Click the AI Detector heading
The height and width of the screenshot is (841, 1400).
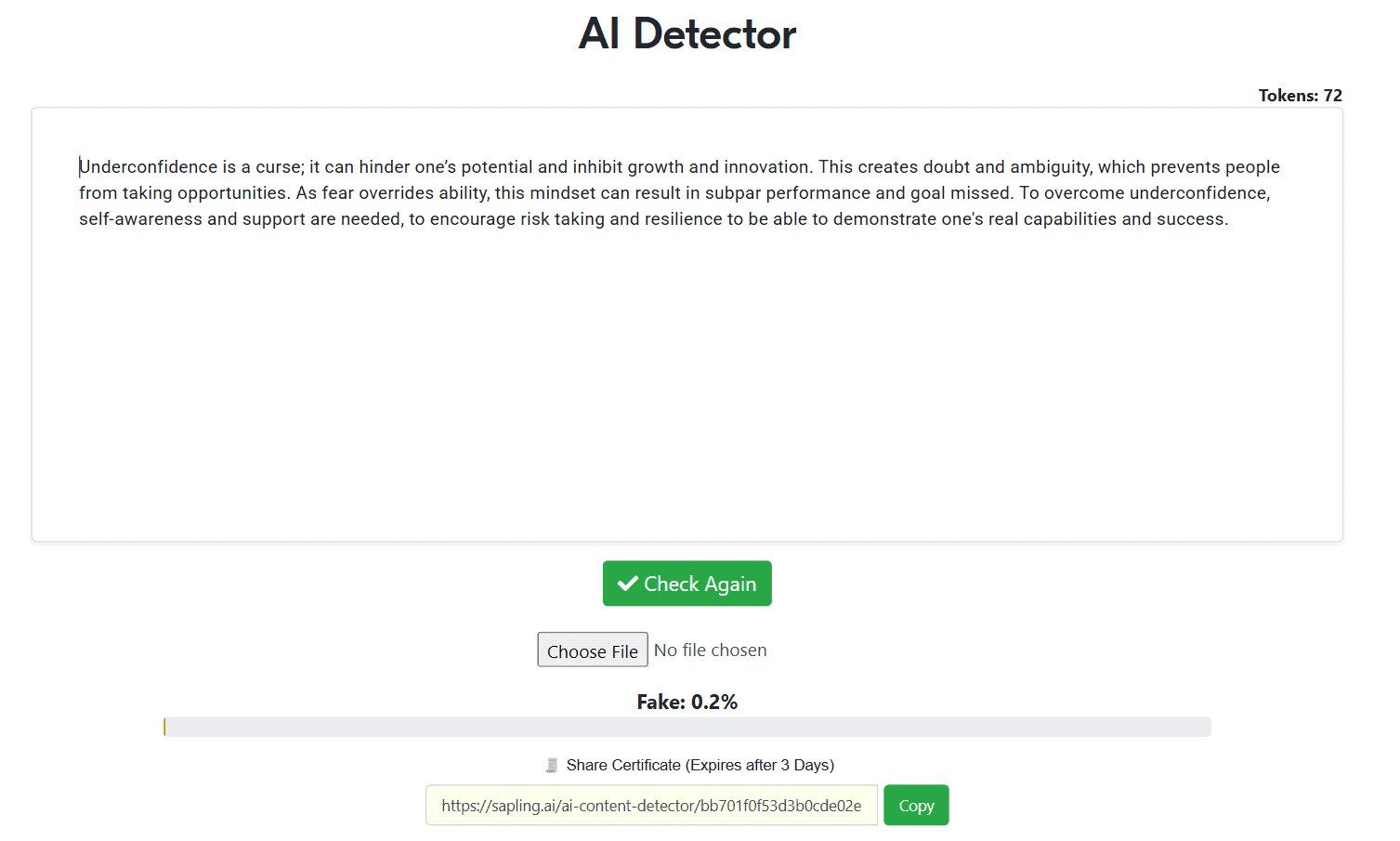tap(687, 34)
